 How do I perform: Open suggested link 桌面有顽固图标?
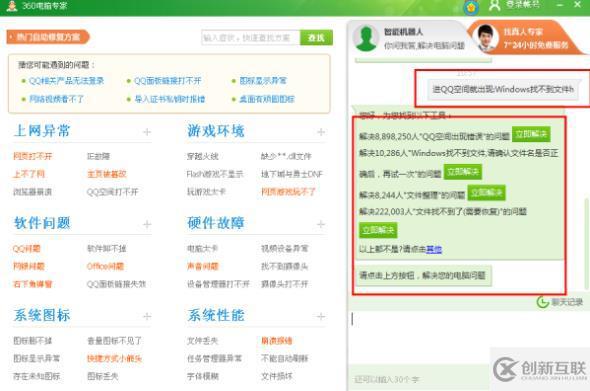click(266, 99)
